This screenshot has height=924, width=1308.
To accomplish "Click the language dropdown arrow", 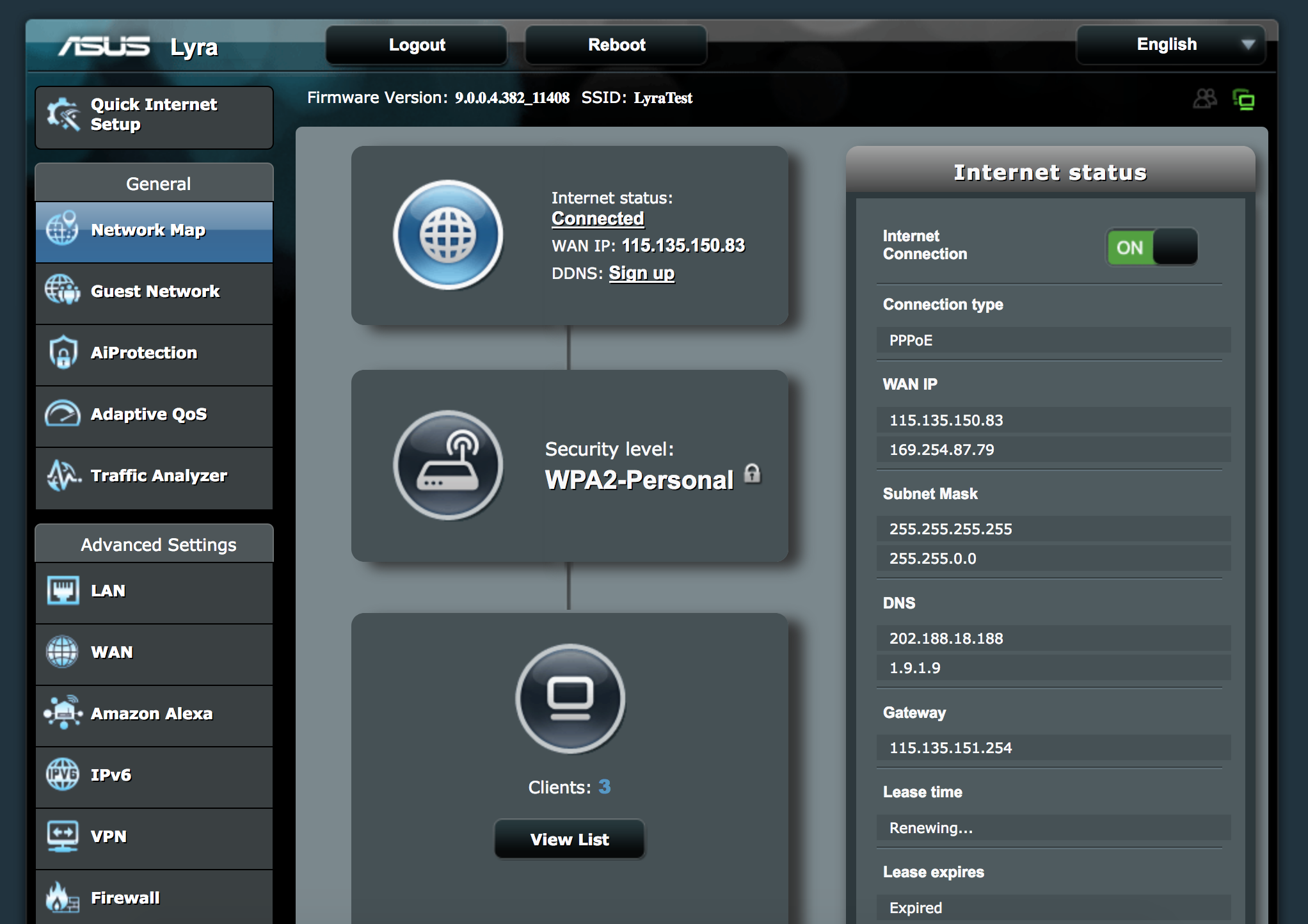I will click(x=1247, y=45).
